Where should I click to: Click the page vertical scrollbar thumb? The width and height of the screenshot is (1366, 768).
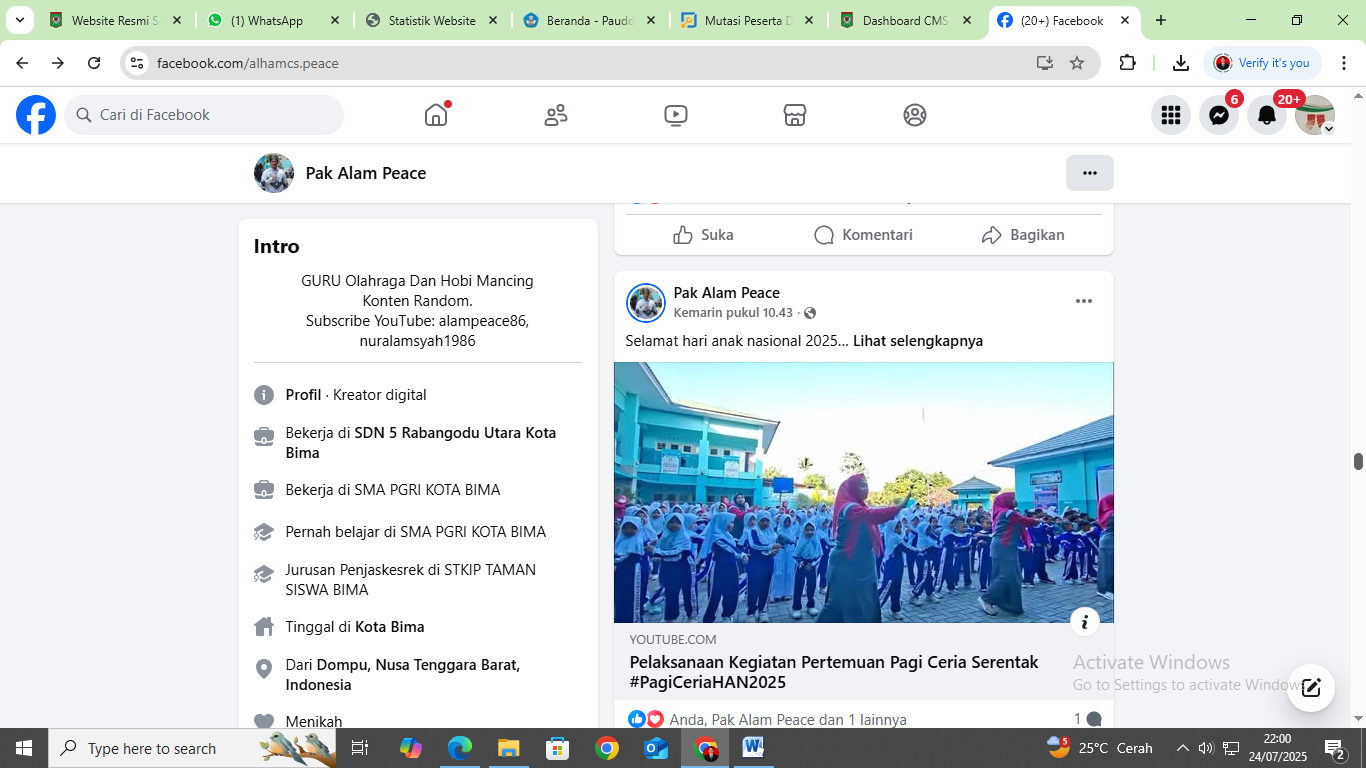(x=1359, y=461)
